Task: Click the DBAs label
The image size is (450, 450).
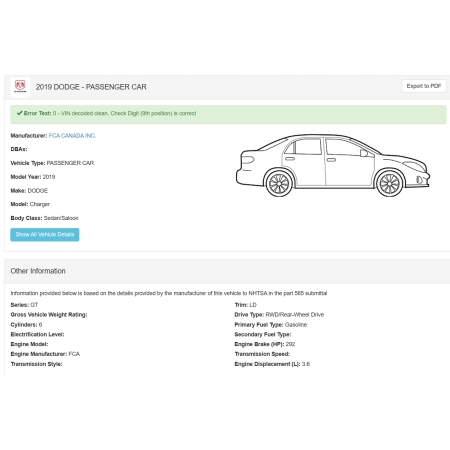Action: pos(19,149)
